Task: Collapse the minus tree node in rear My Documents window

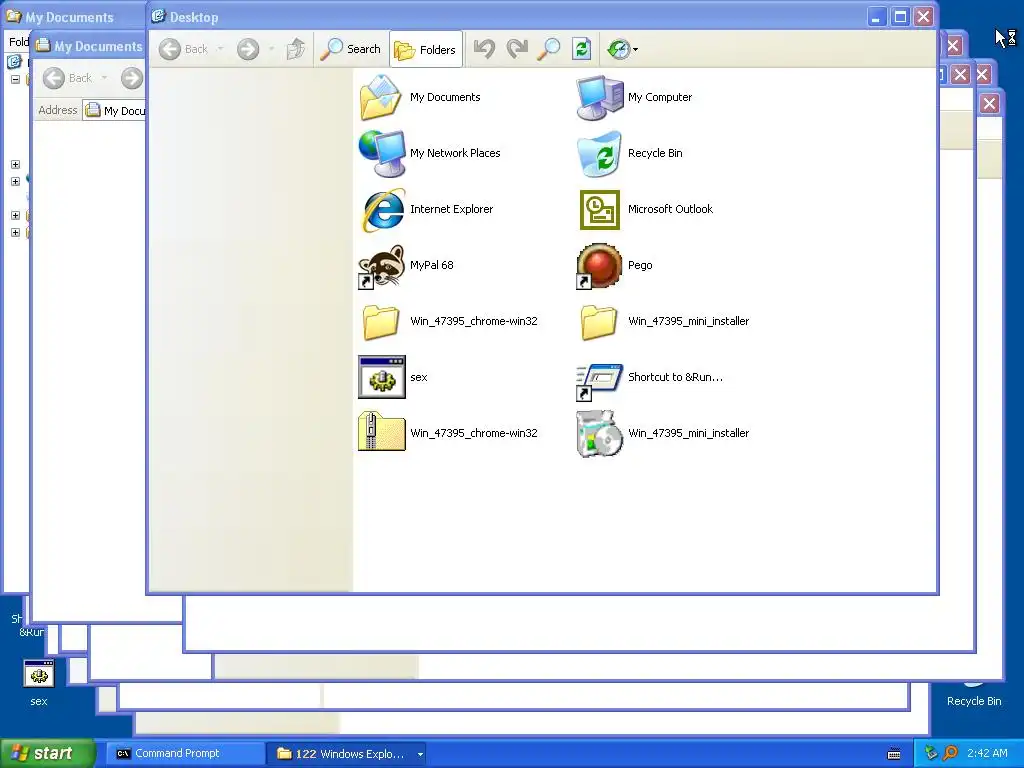Action: [x=15, y=79]
